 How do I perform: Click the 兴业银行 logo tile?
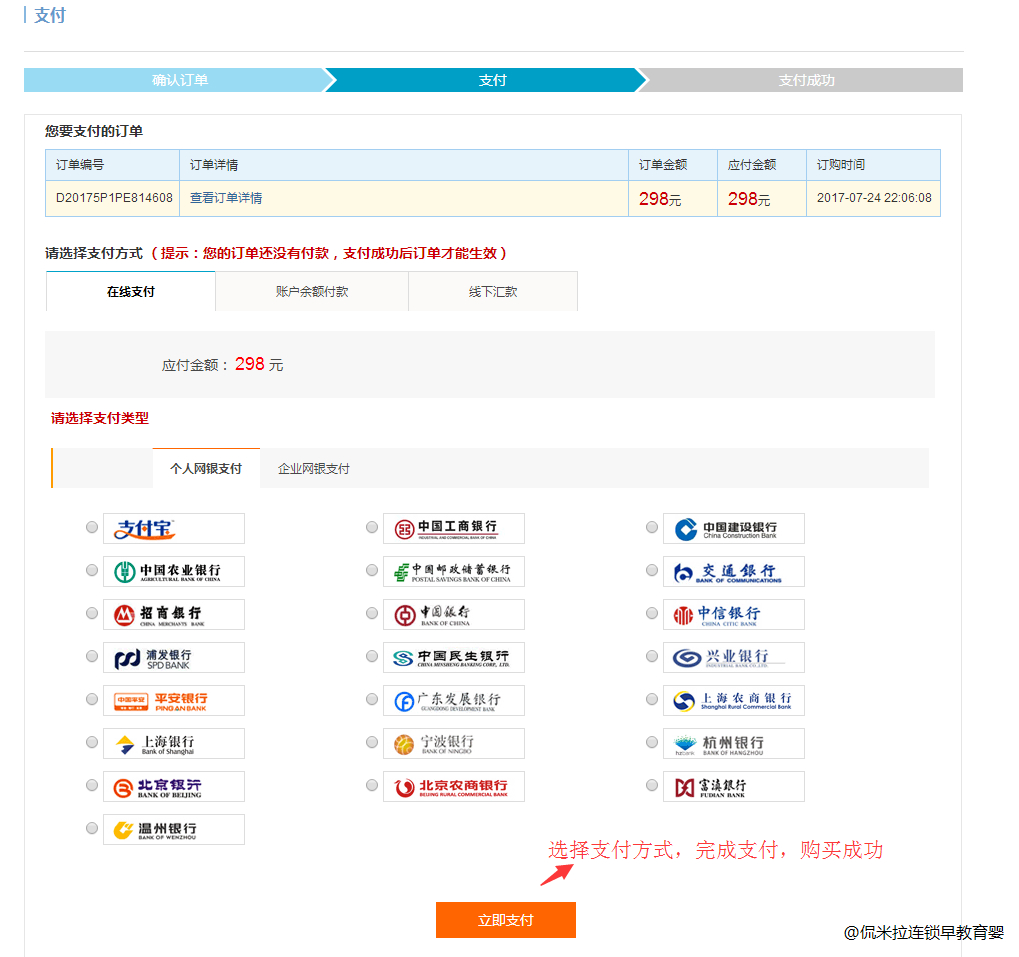[x=734, y=657]
